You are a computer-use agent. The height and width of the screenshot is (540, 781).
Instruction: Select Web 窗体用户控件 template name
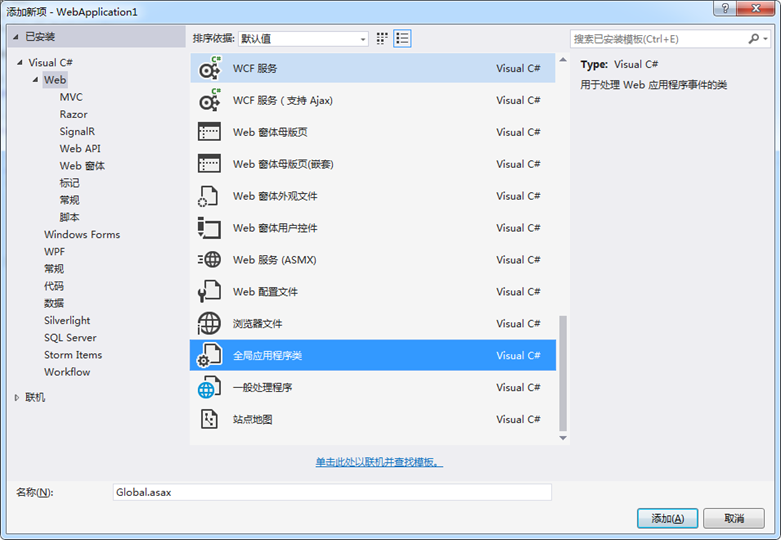tap(275, 228)
